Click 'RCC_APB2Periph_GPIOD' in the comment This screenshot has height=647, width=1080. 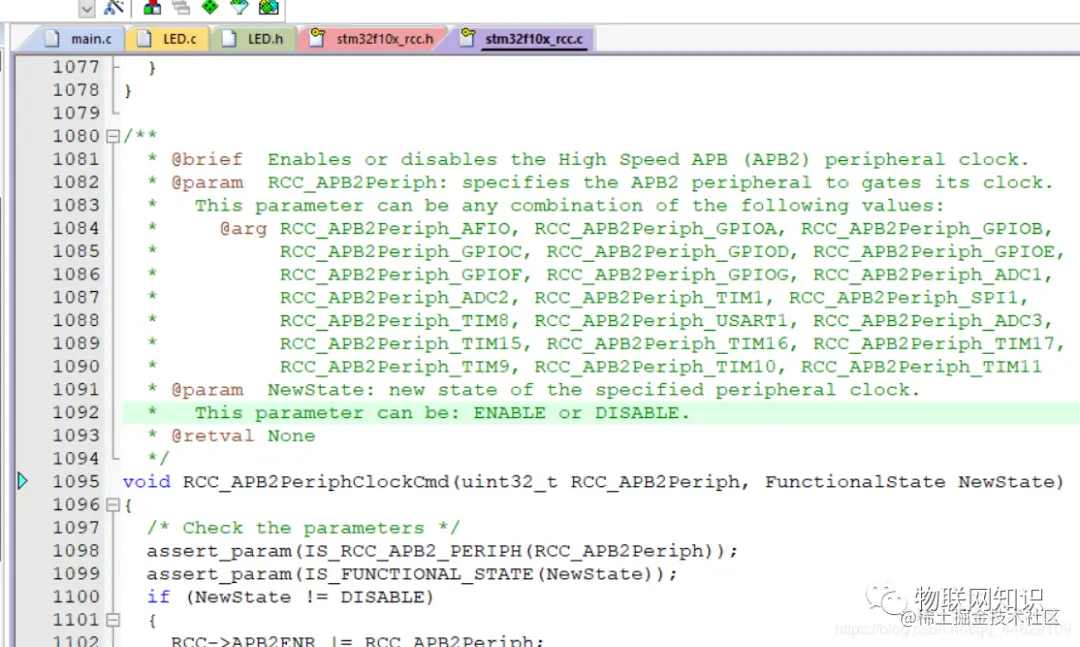[x=667, y=251]
